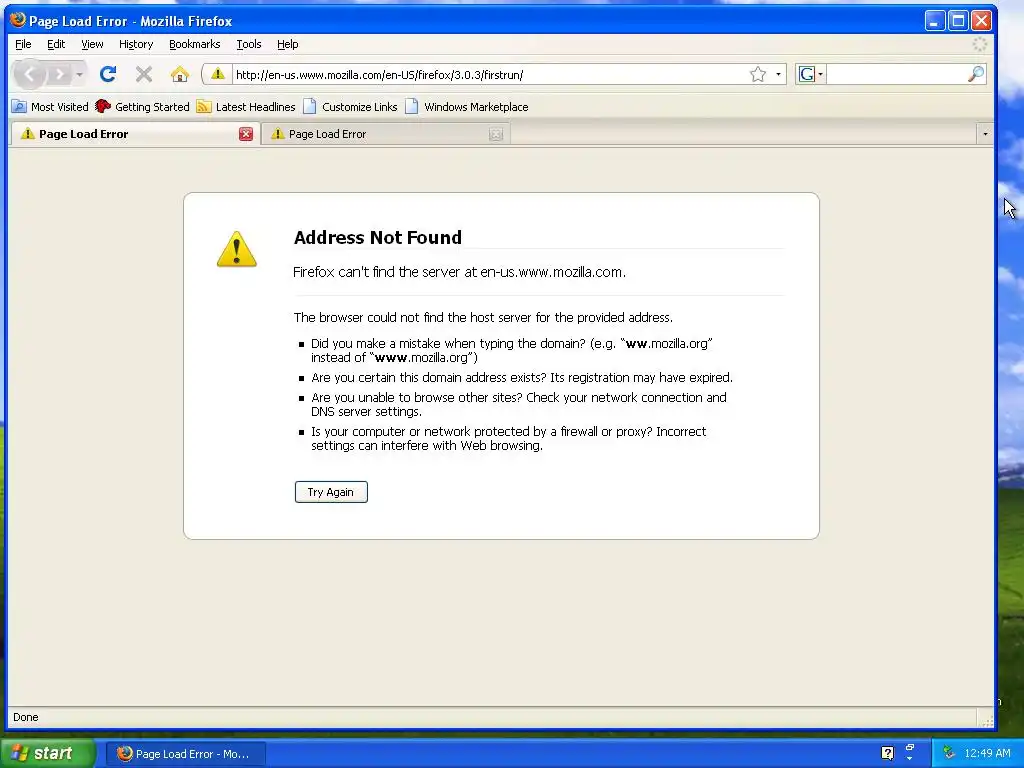The width and height of the screenshot is (1024, 768).
Task: Click inside the search box
Action: [896, 74]
